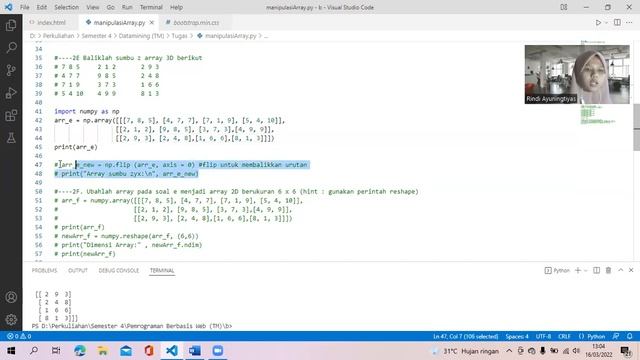Click breadcrumb Semester 4 folder
Viewport: 640px width, 360px height.
click(x=96, y=36)
